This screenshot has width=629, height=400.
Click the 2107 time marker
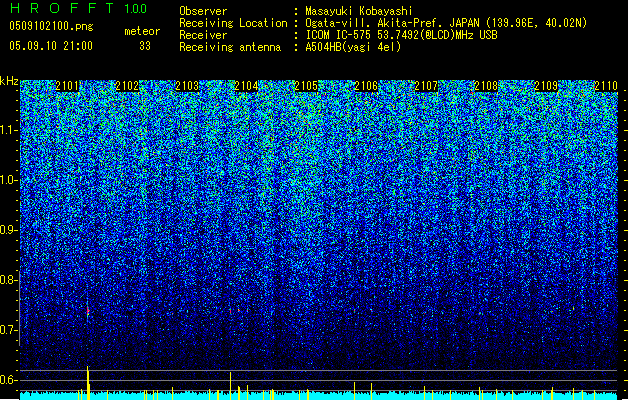click(426, 86)
